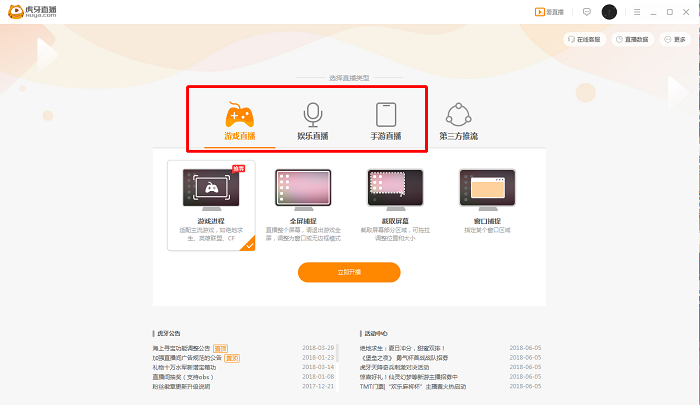Expand the 更多 more options
This screenshot has width=700, height=405.
pos(675,39)
